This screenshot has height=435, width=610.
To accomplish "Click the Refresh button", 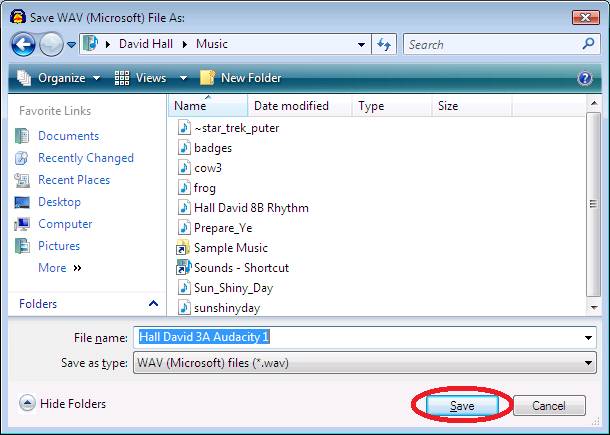I will (x=384, y=44).
